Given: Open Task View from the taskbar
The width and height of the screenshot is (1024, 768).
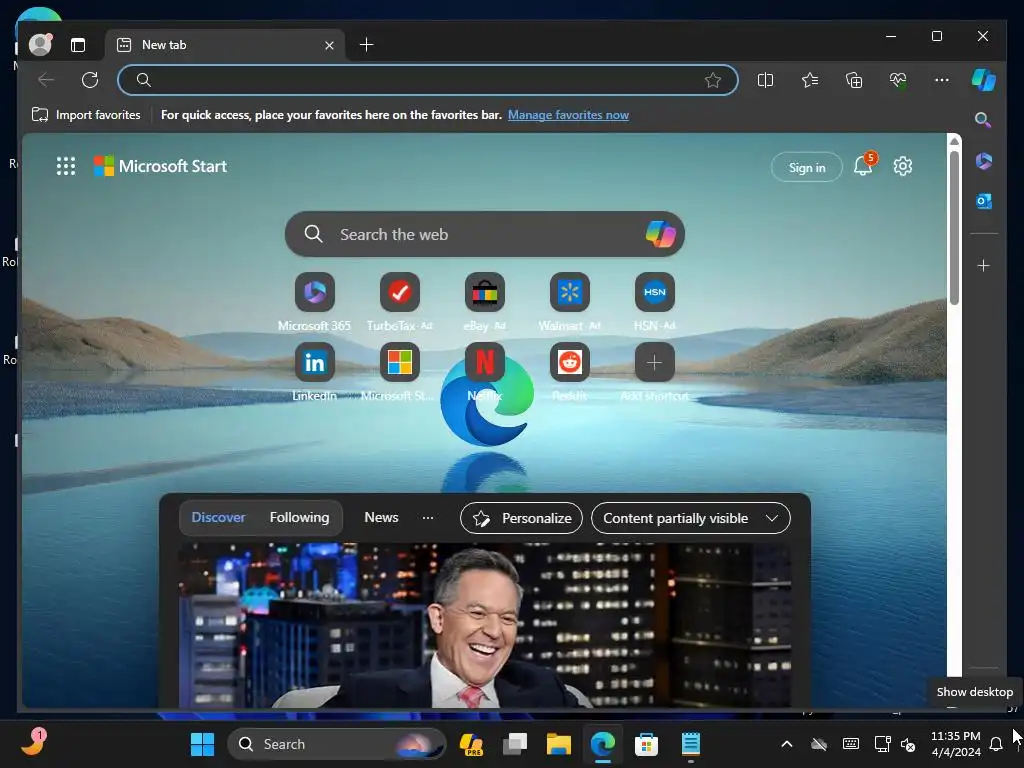Looking at the screenshot, I should (515, 744).
